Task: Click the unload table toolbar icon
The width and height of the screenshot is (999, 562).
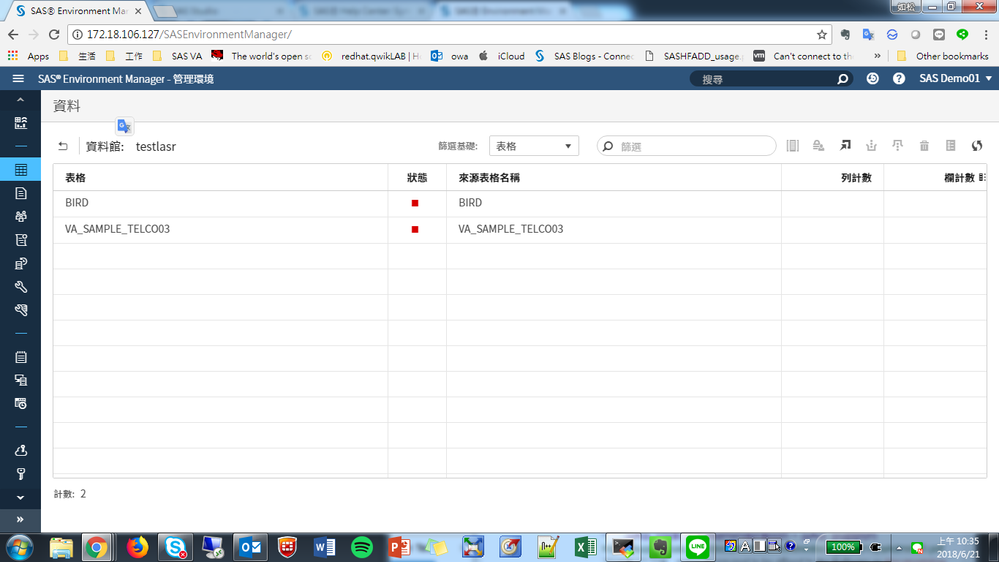Action: coord(898,146)
